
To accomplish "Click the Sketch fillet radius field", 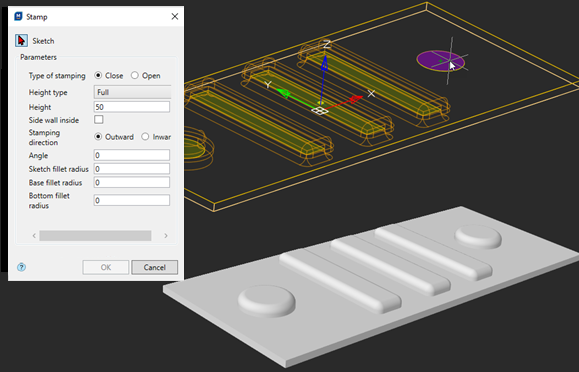I will [132, 169].
